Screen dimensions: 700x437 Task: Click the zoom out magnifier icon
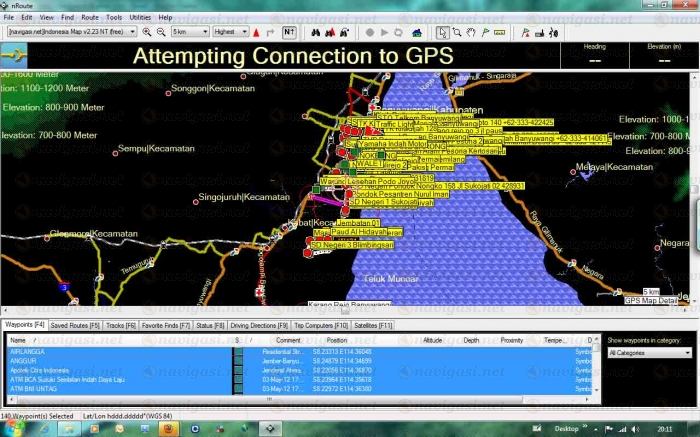click(161, 32)
